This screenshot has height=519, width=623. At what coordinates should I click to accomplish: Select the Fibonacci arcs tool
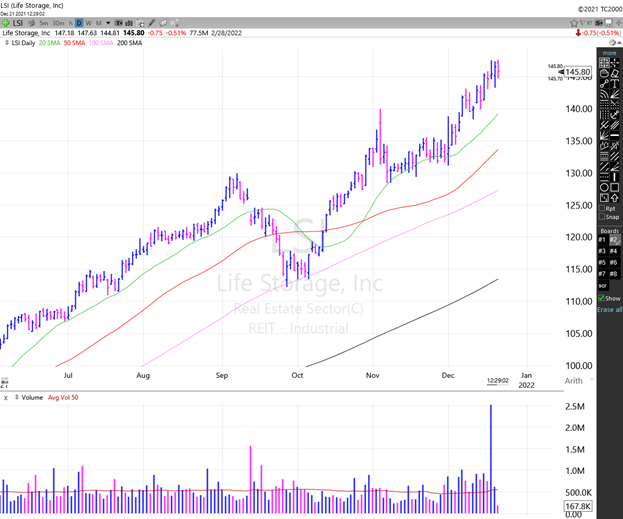pos(604,95)
